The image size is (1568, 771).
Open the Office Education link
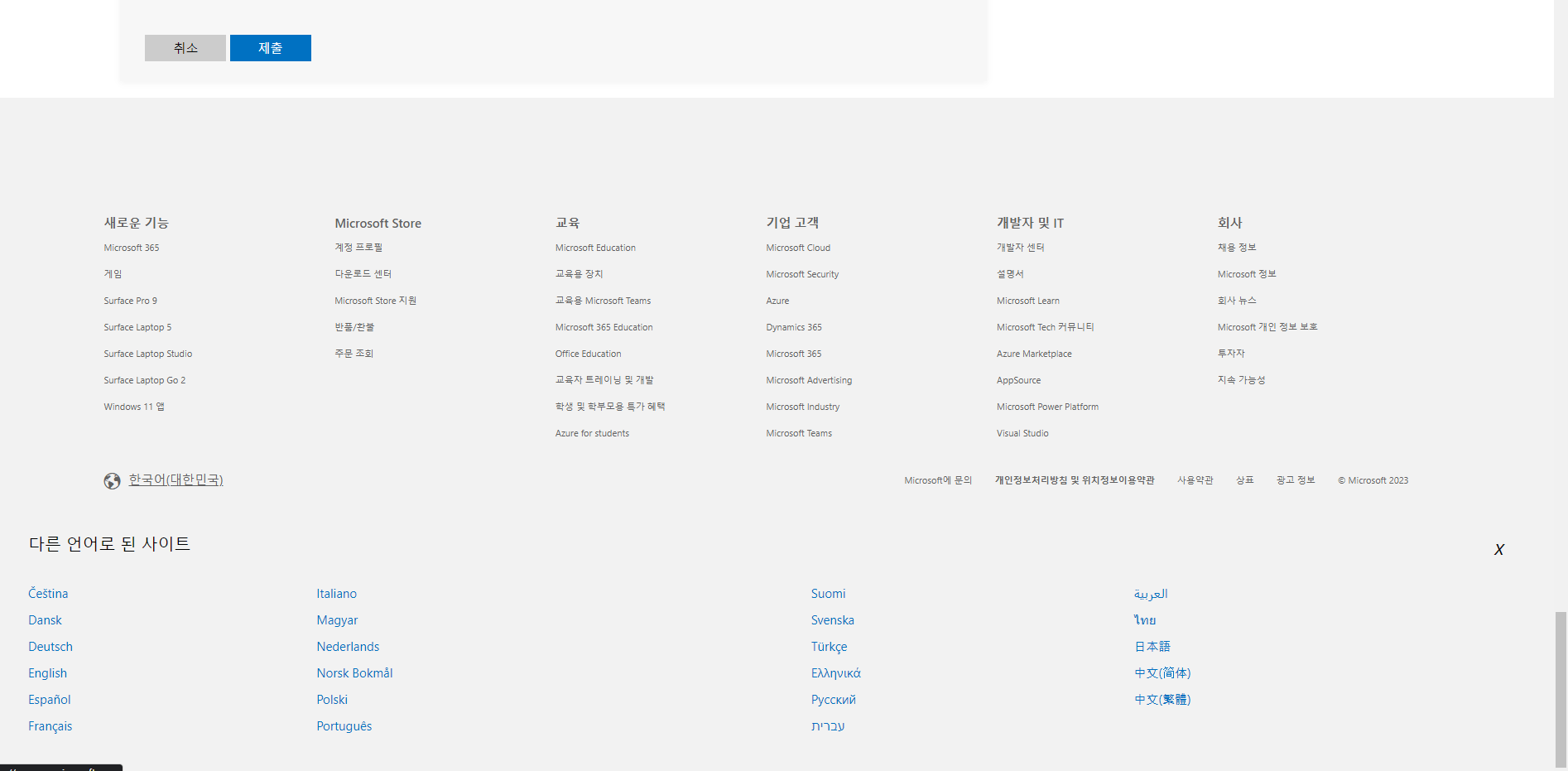click(589, 354)
